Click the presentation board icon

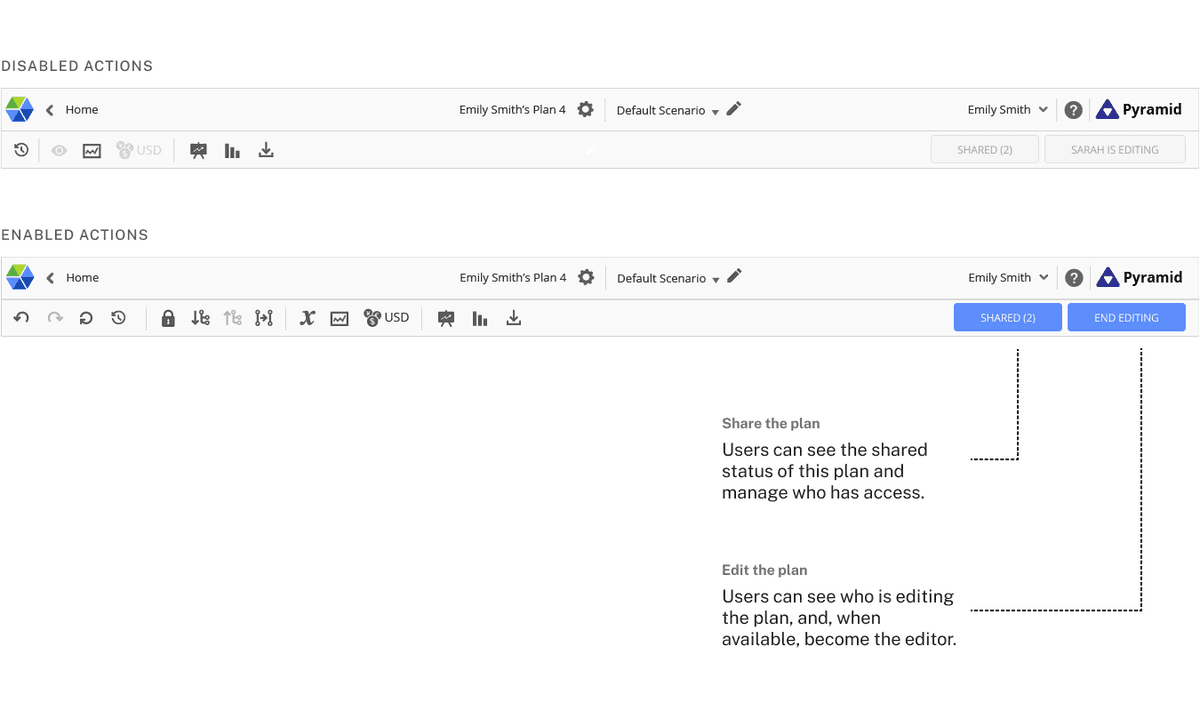(x=446, y=317)
